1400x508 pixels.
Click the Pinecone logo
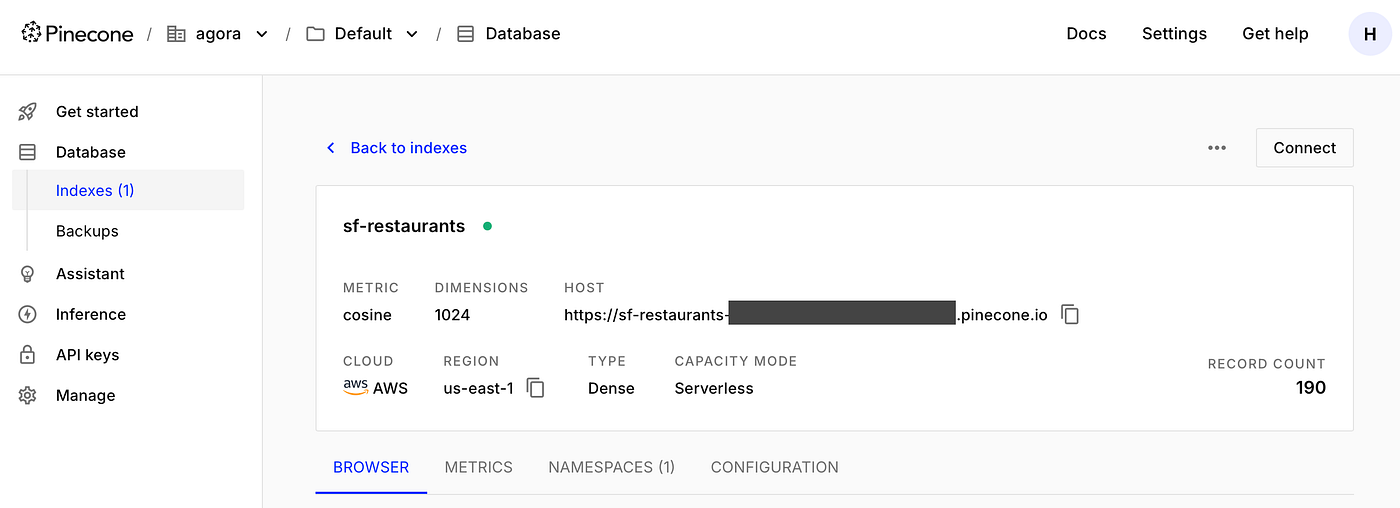[77, 34]
